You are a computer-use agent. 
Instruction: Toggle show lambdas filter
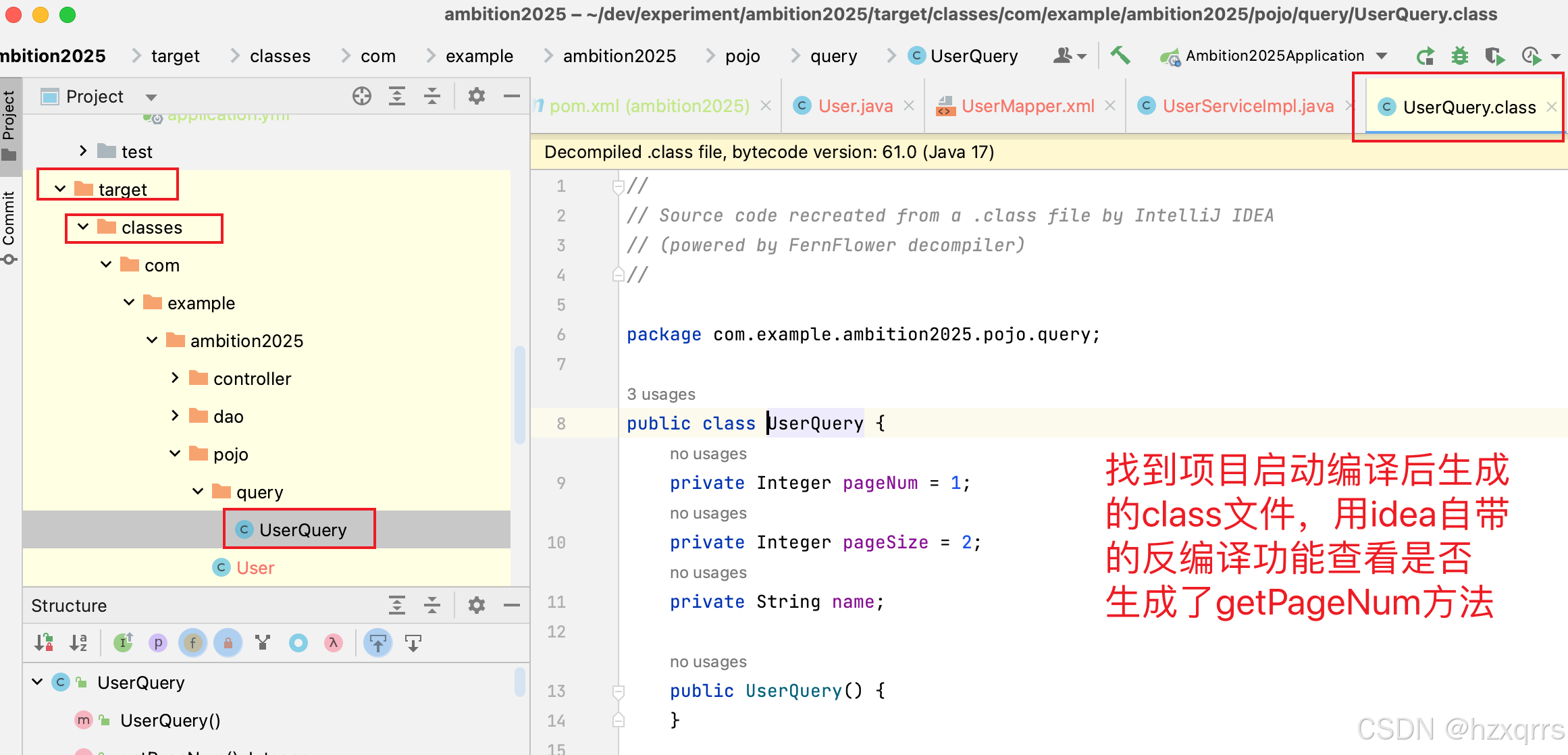(334, 643)
